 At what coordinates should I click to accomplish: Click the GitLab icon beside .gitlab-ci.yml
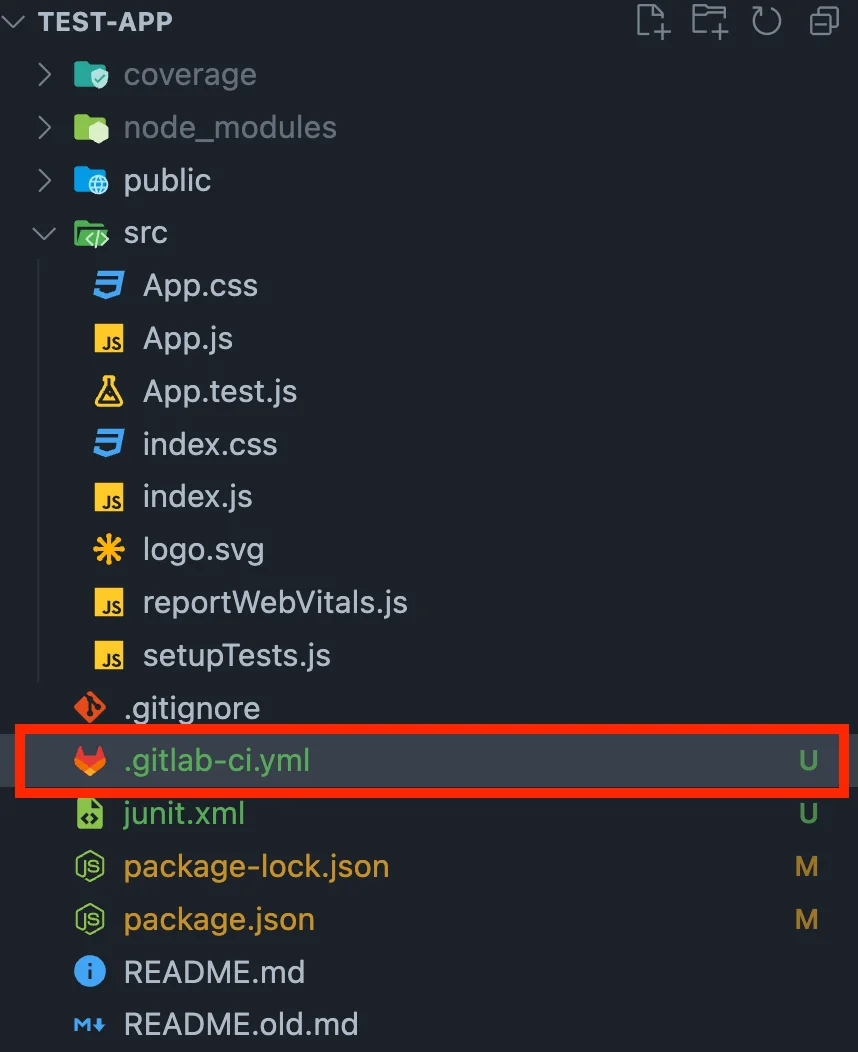coord(90,761)
